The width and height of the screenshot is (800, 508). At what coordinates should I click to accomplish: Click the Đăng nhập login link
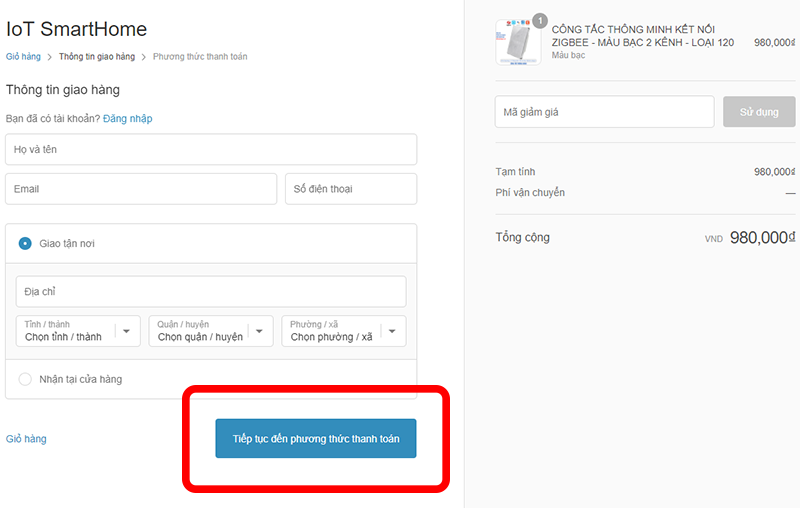pos(127,118)
